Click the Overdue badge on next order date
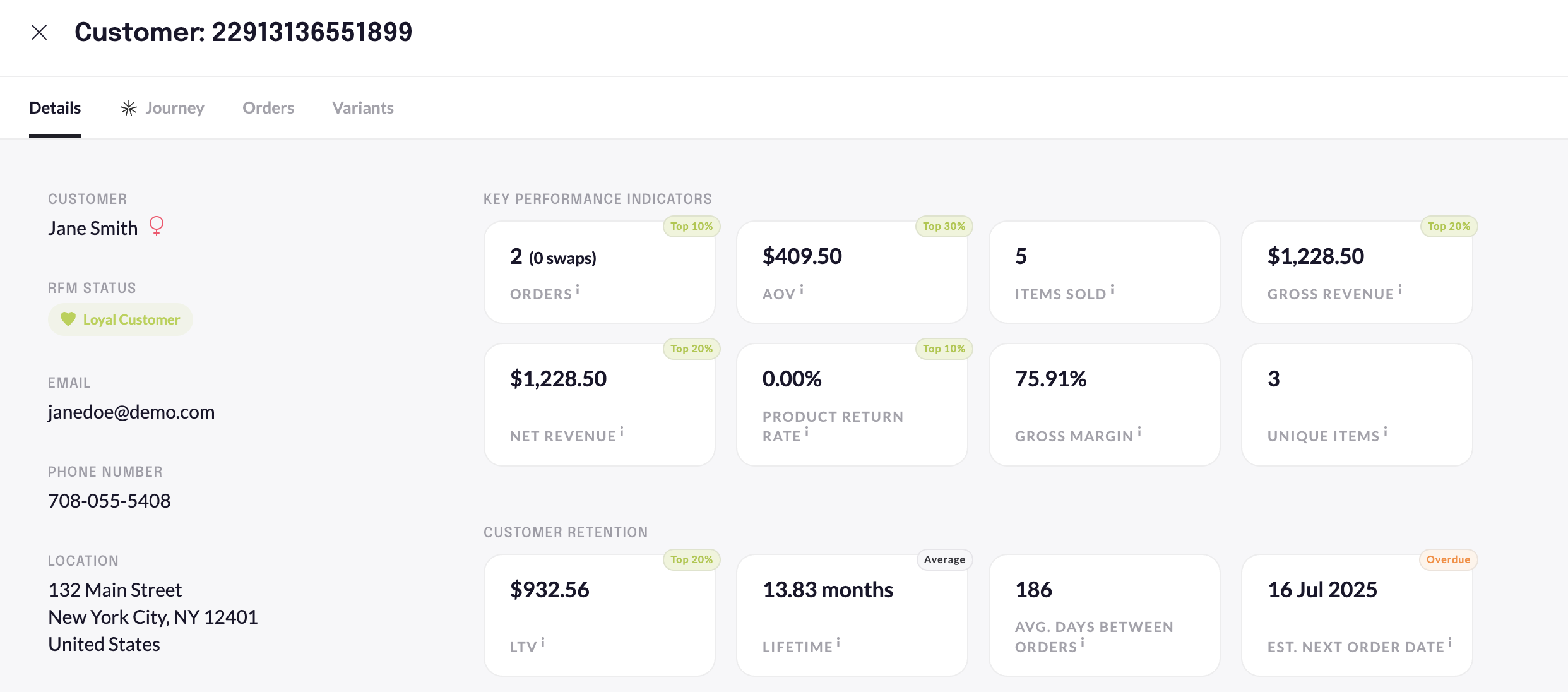The height and width of the screenshot is (692, 1568). 1448,559
